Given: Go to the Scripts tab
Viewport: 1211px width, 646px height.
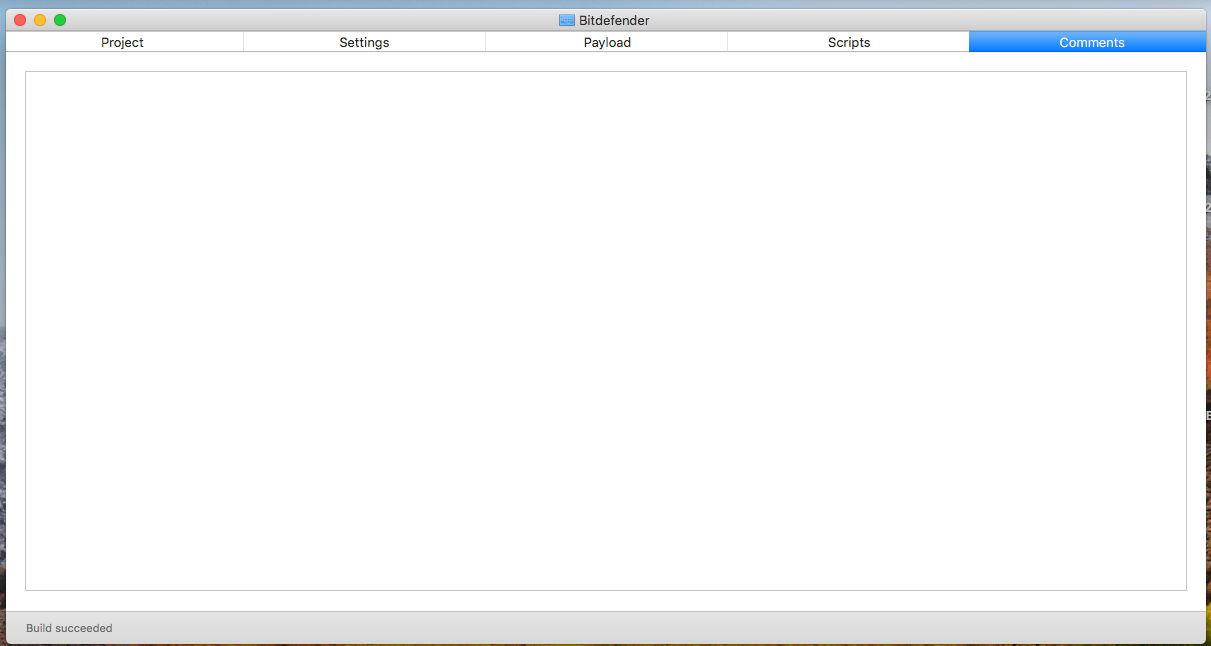Looking at the screenshot, I should click(x=849, y=42).
